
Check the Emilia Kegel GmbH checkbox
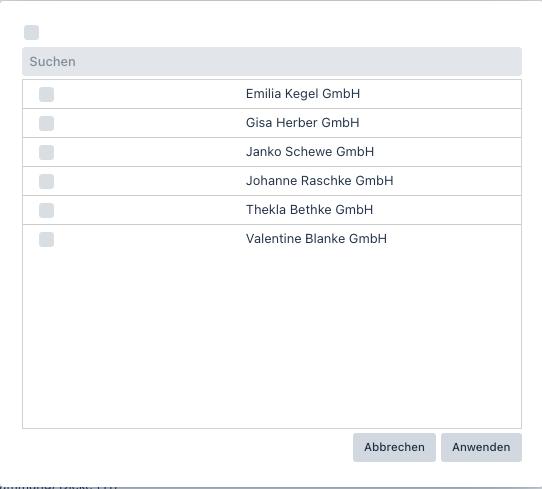[46, 94]
